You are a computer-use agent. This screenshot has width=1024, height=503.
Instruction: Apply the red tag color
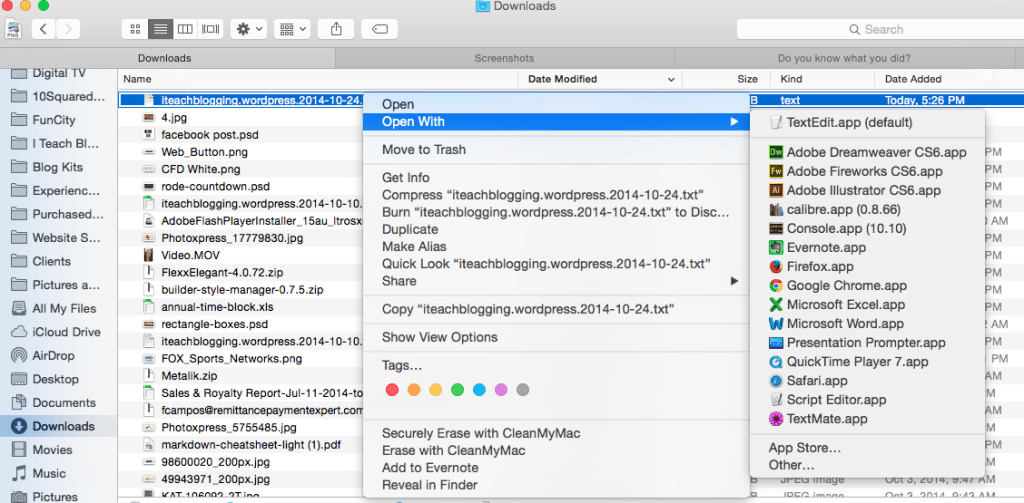(391, 389)
